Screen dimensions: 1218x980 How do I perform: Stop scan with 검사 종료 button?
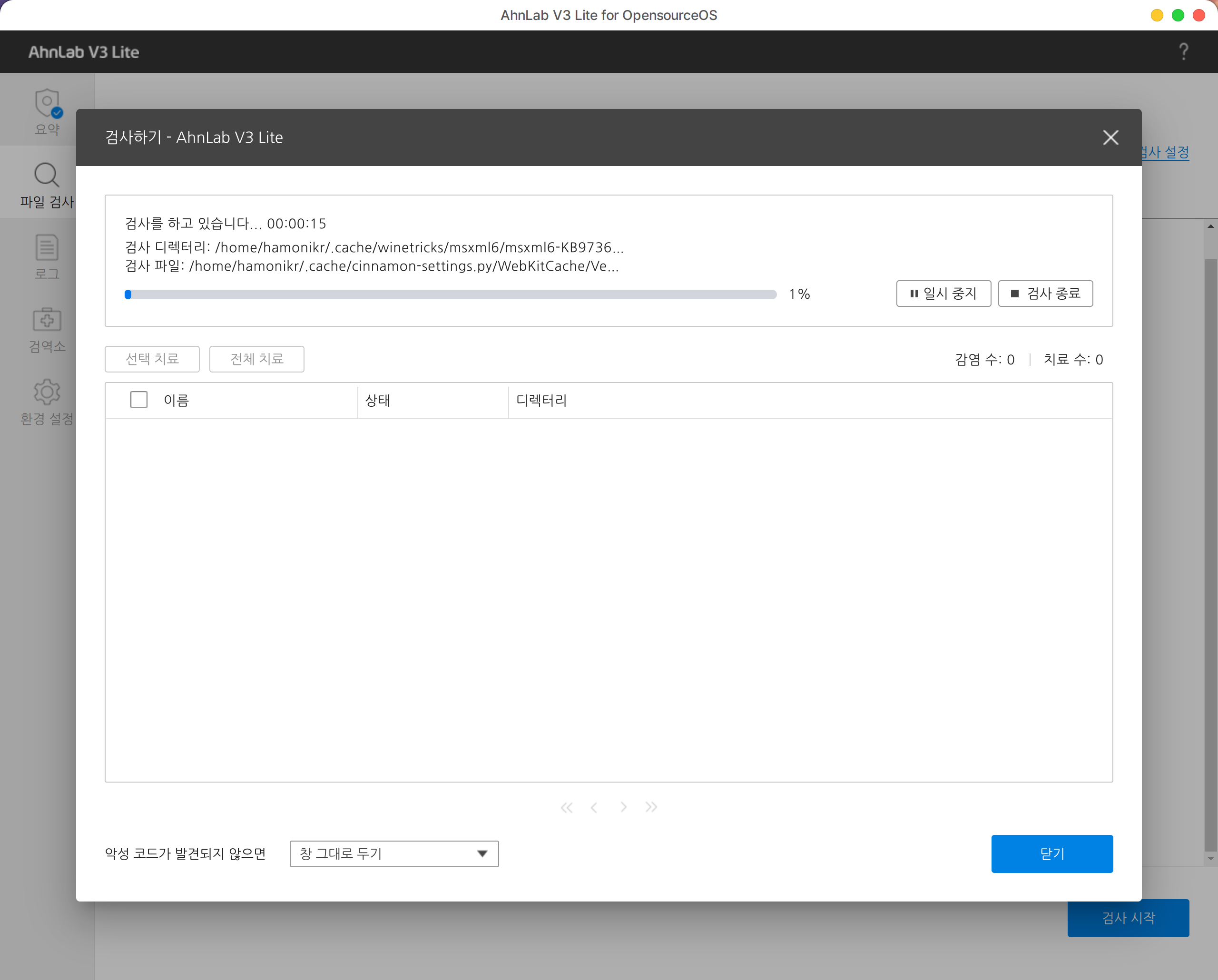(1045, 294)
